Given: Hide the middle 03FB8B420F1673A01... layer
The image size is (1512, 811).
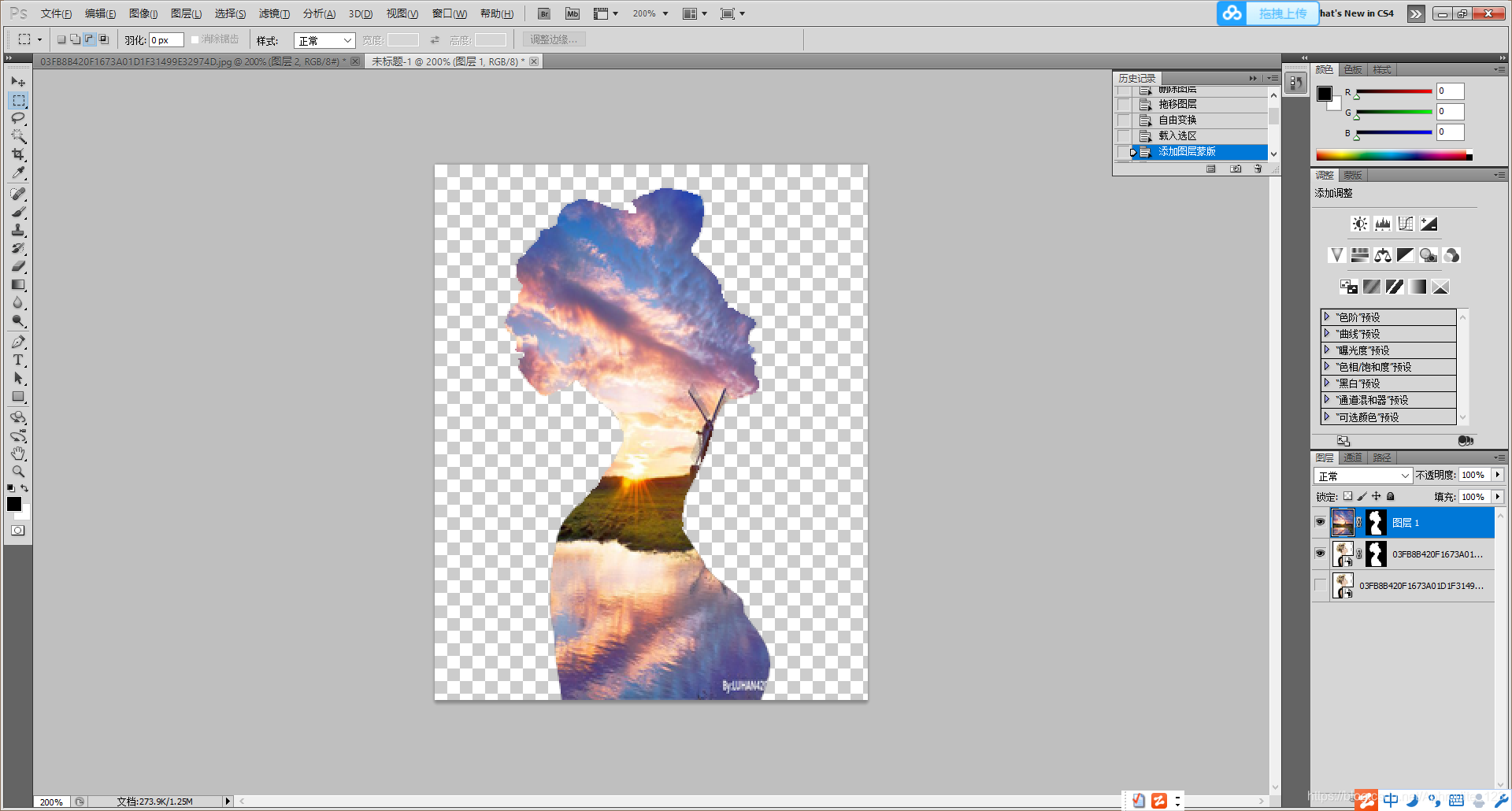Looking at the screenshot, I should [x=1320, y=554].
